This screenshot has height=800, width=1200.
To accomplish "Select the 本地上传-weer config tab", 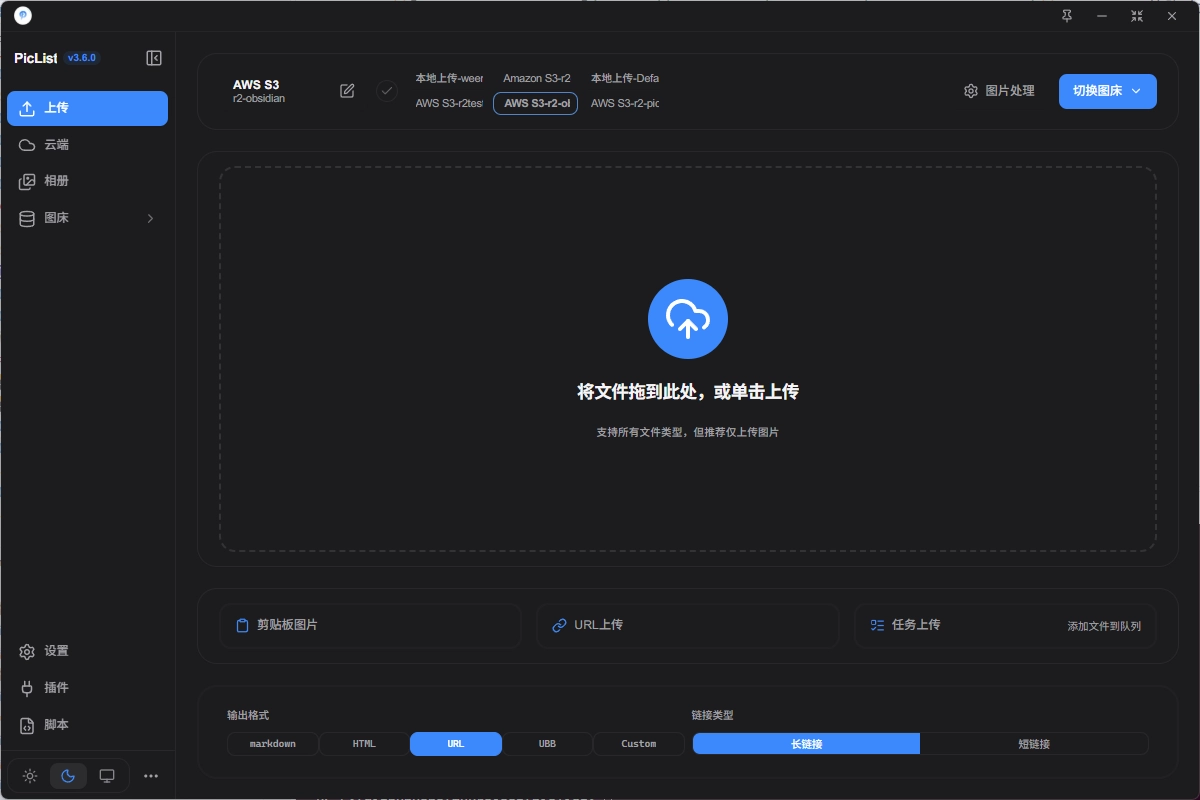I will [449, 78].
